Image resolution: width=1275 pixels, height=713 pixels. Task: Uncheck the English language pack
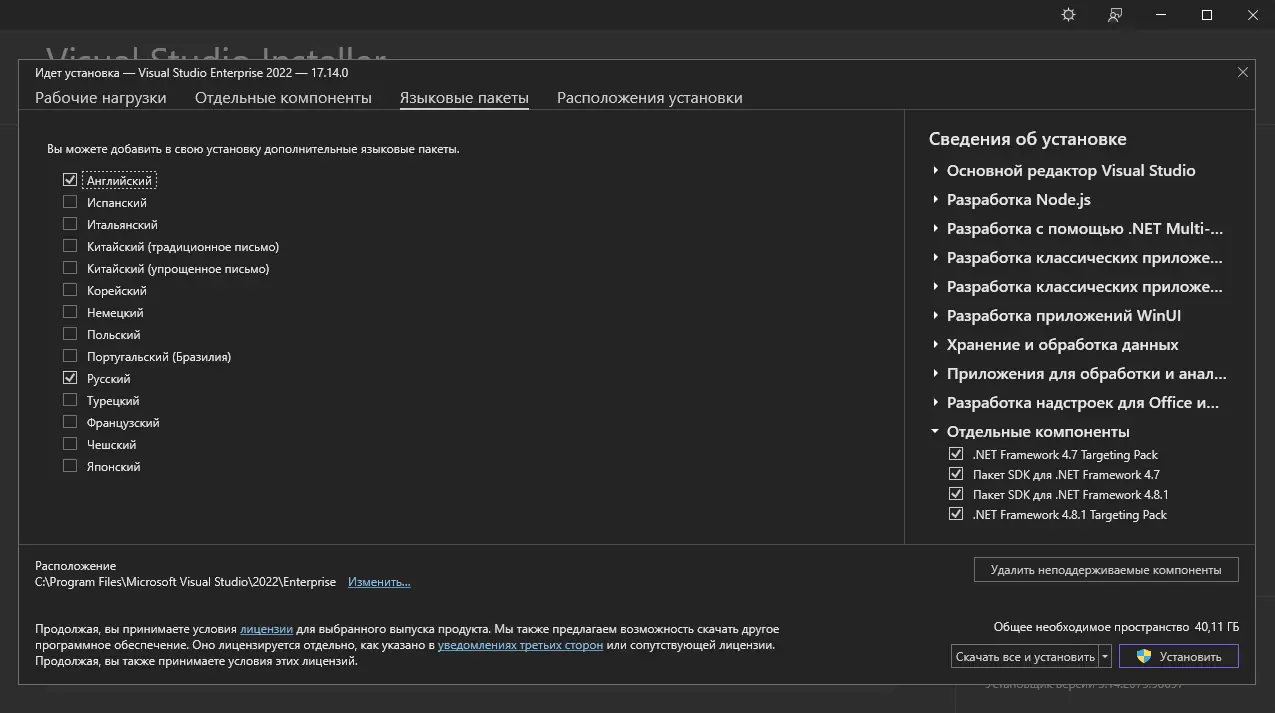pos(70,181)
